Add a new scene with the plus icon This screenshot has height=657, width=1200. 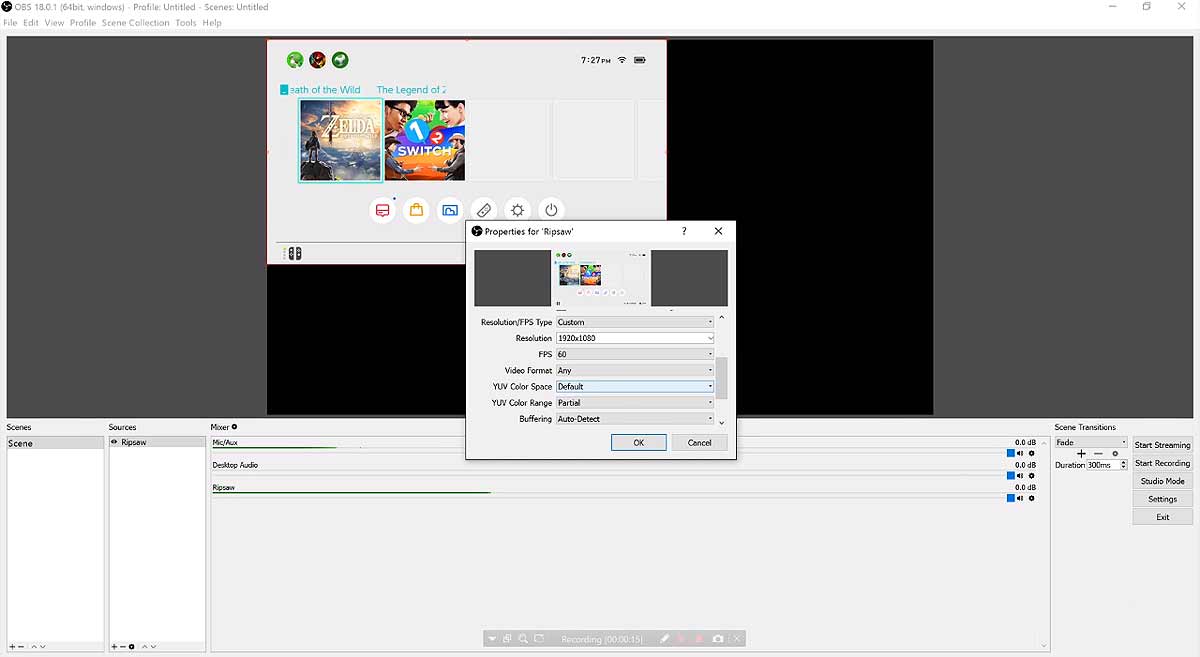pyautogui.click(x=12, y=647)
